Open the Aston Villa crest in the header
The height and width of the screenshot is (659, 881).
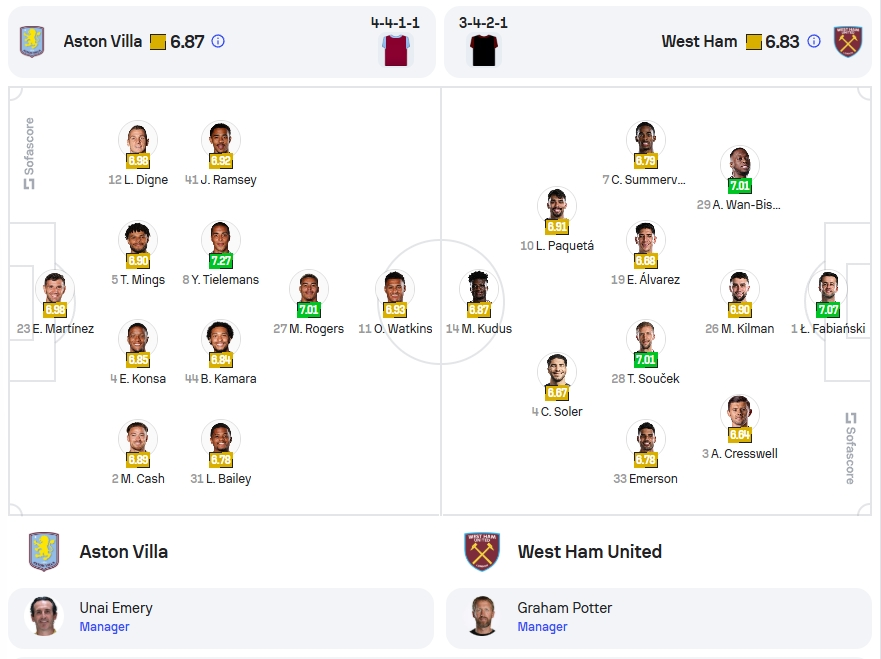click(x=32, y=42)
